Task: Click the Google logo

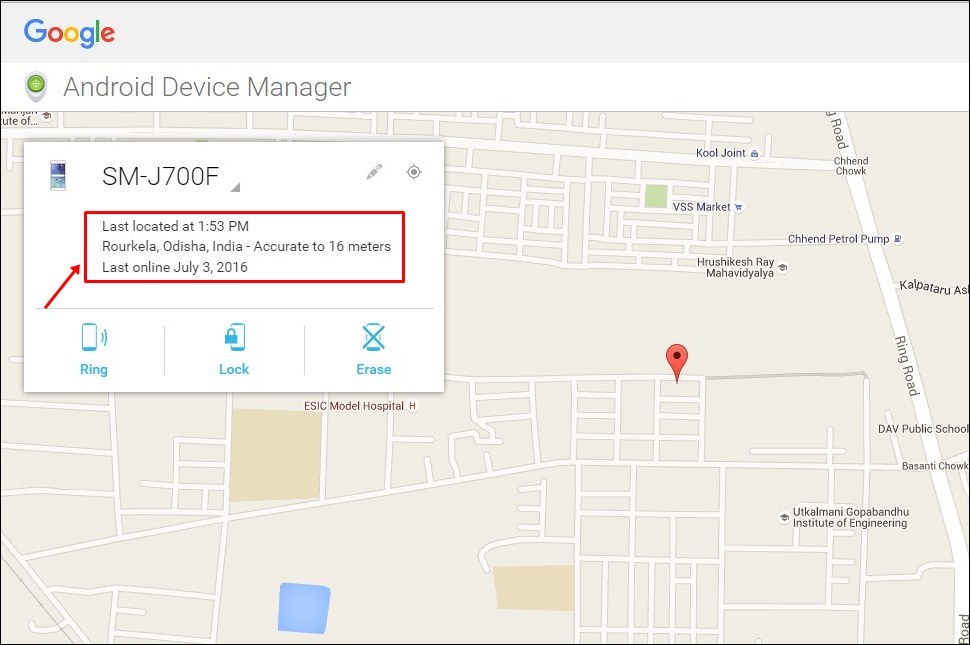Action: pyautogui.click(x=69, y=33)
